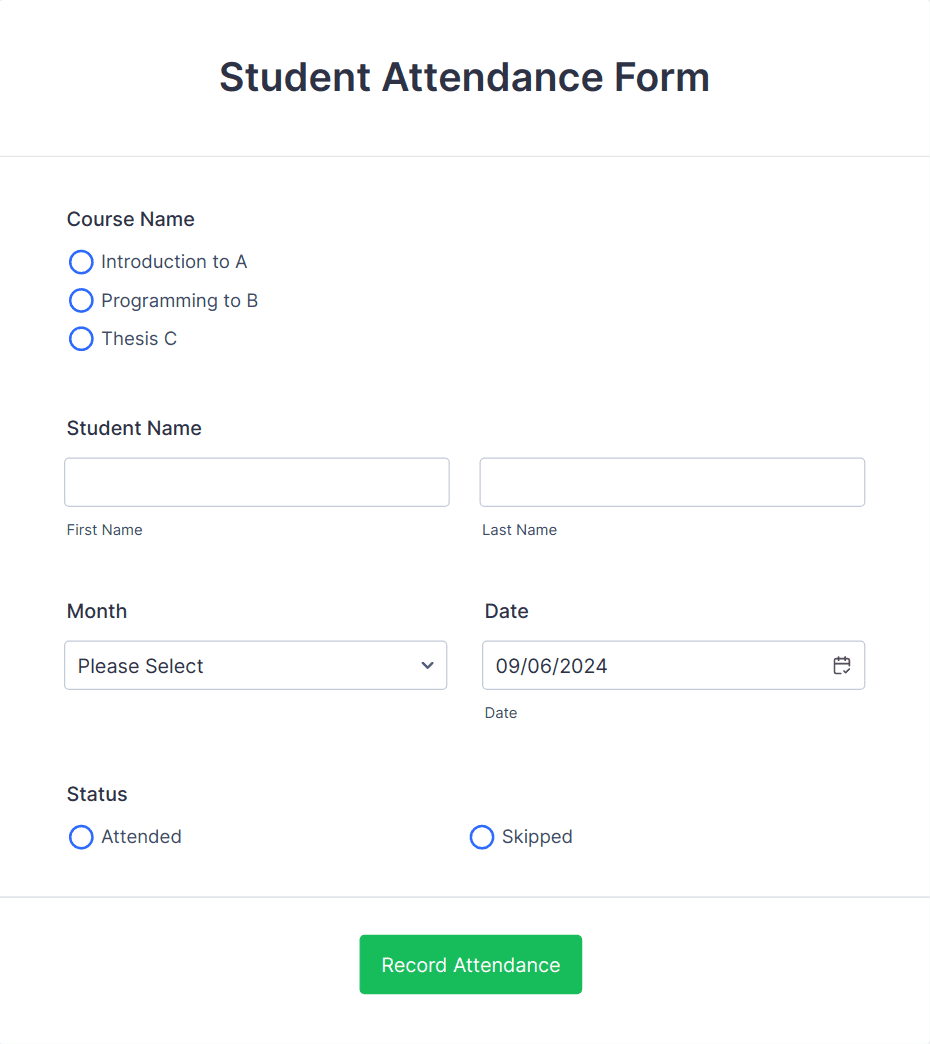This screenshot has height=1044, width=930.
Task: Click the chevron on the Month selector
Action: coord(427,665)
